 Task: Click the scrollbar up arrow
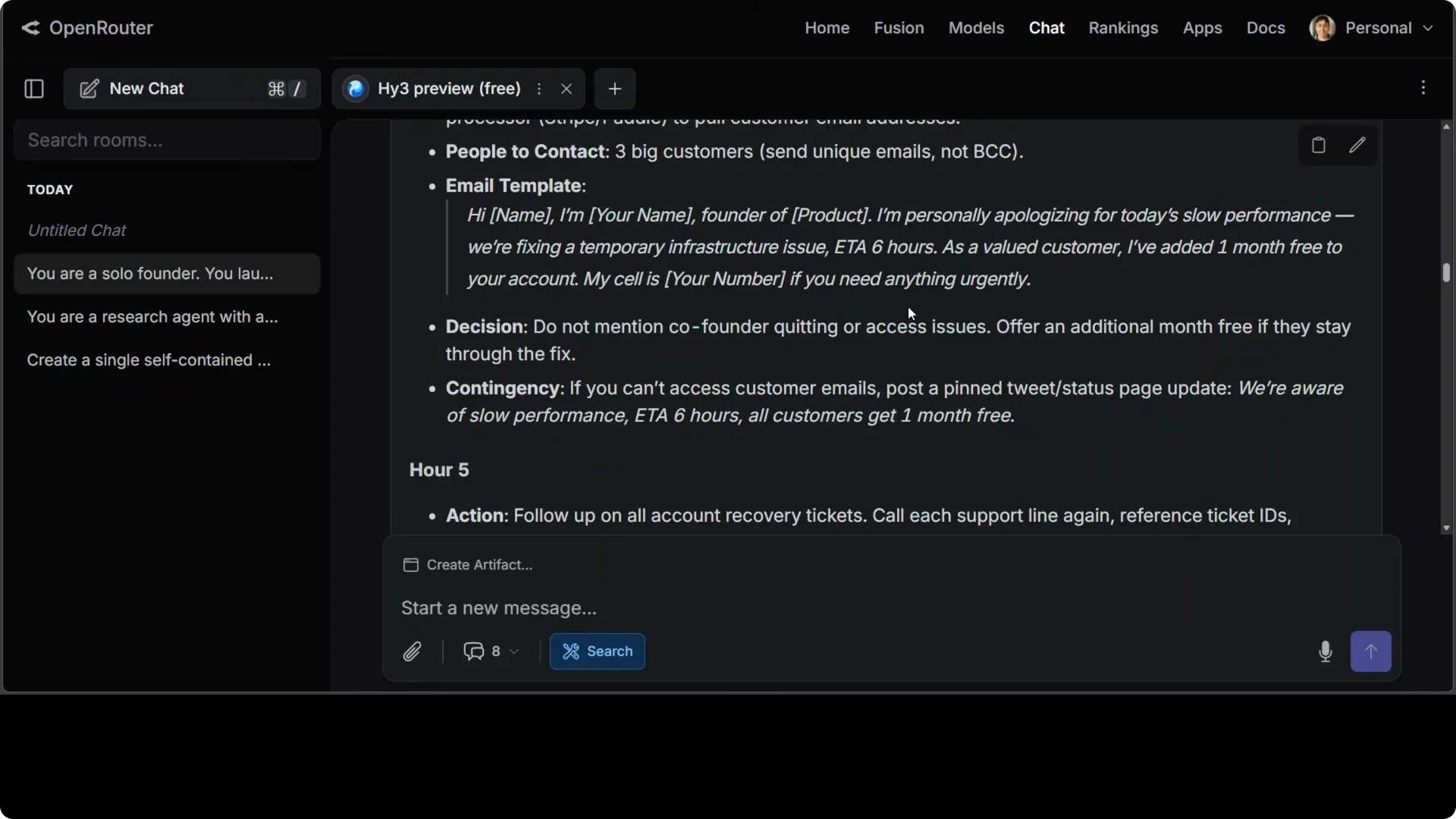[1446, 127]
